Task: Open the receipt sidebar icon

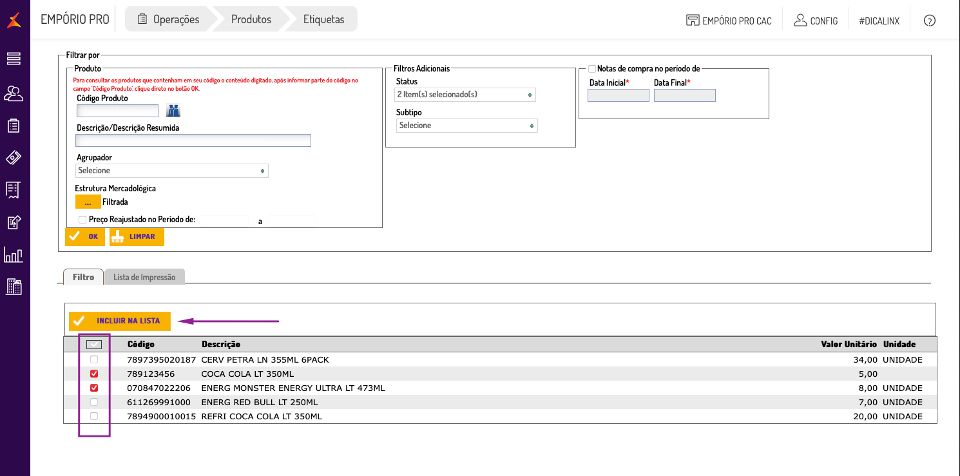Action: tap(14, 190)
